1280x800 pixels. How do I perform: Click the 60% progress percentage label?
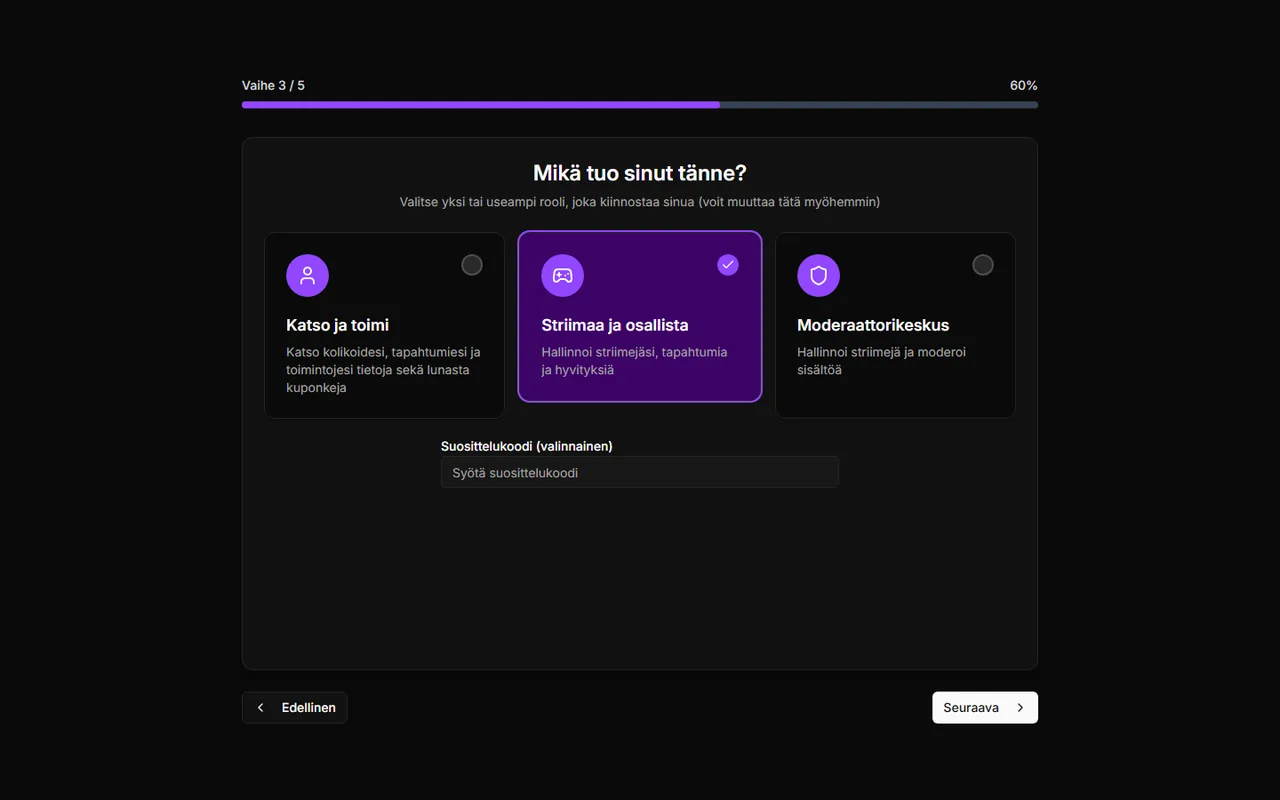(1024, 86)
